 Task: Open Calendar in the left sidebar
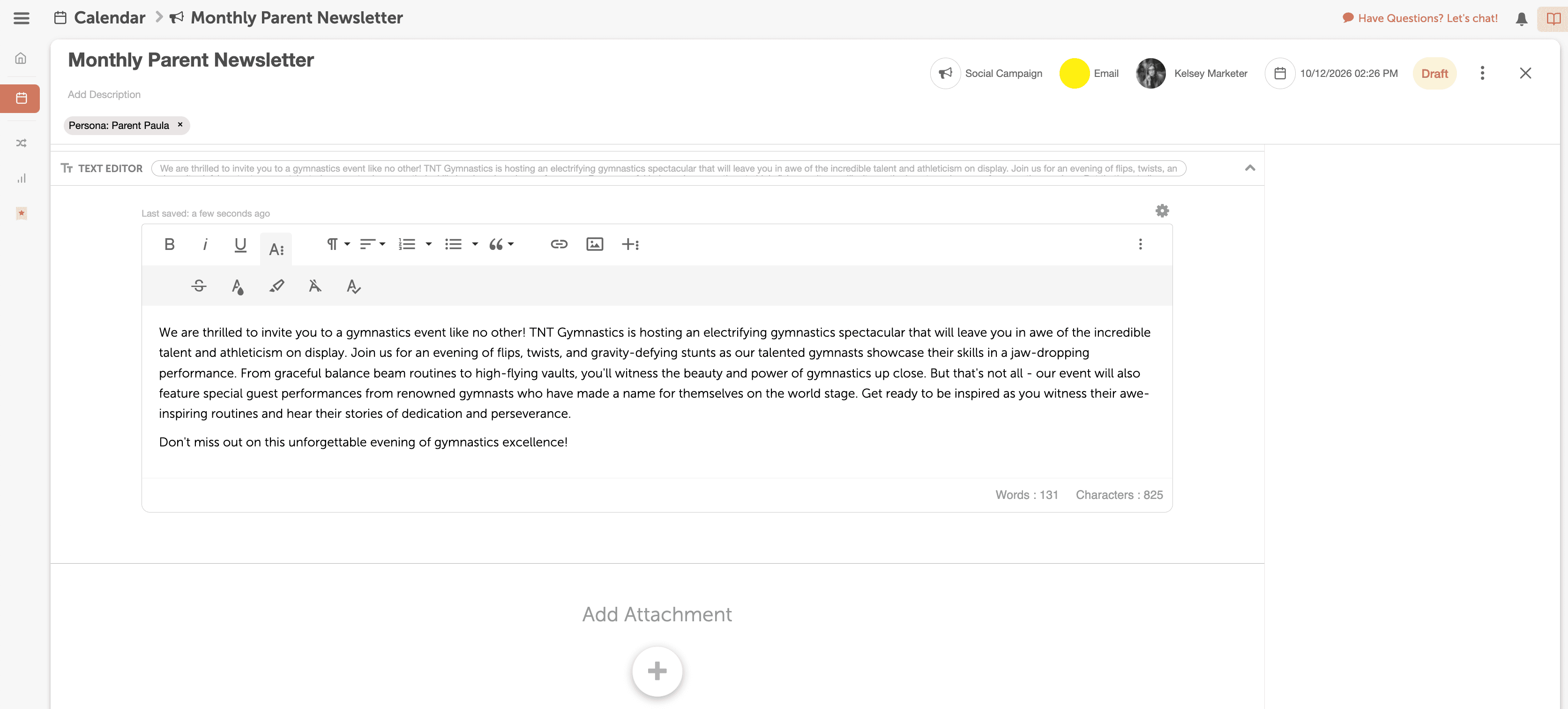coord(21,98)
